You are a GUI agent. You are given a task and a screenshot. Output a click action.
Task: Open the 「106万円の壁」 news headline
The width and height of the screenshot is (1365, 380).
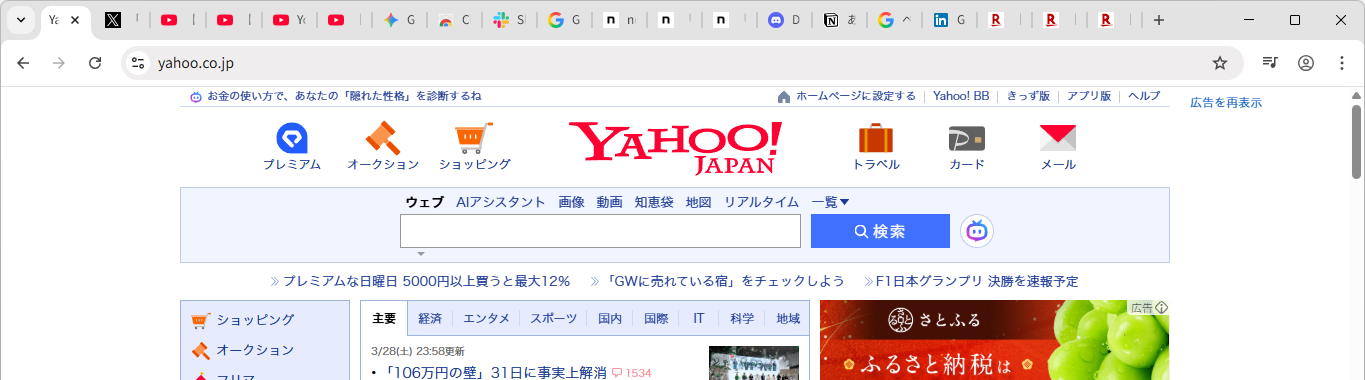point(496,373)
